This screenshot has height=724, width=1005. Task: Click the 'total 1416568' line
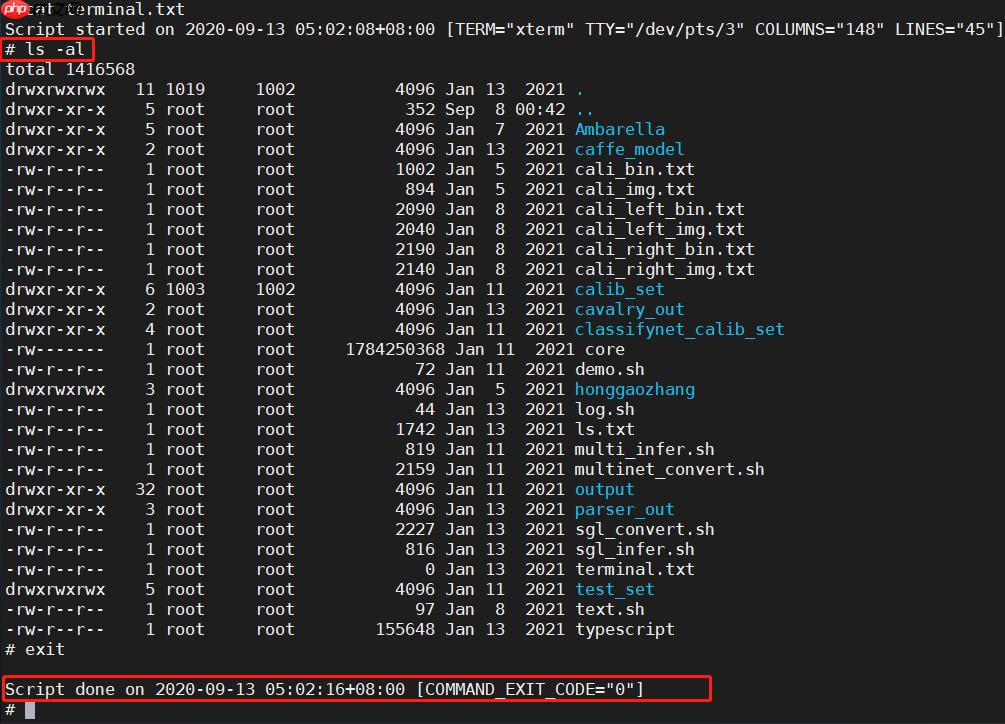70,69
